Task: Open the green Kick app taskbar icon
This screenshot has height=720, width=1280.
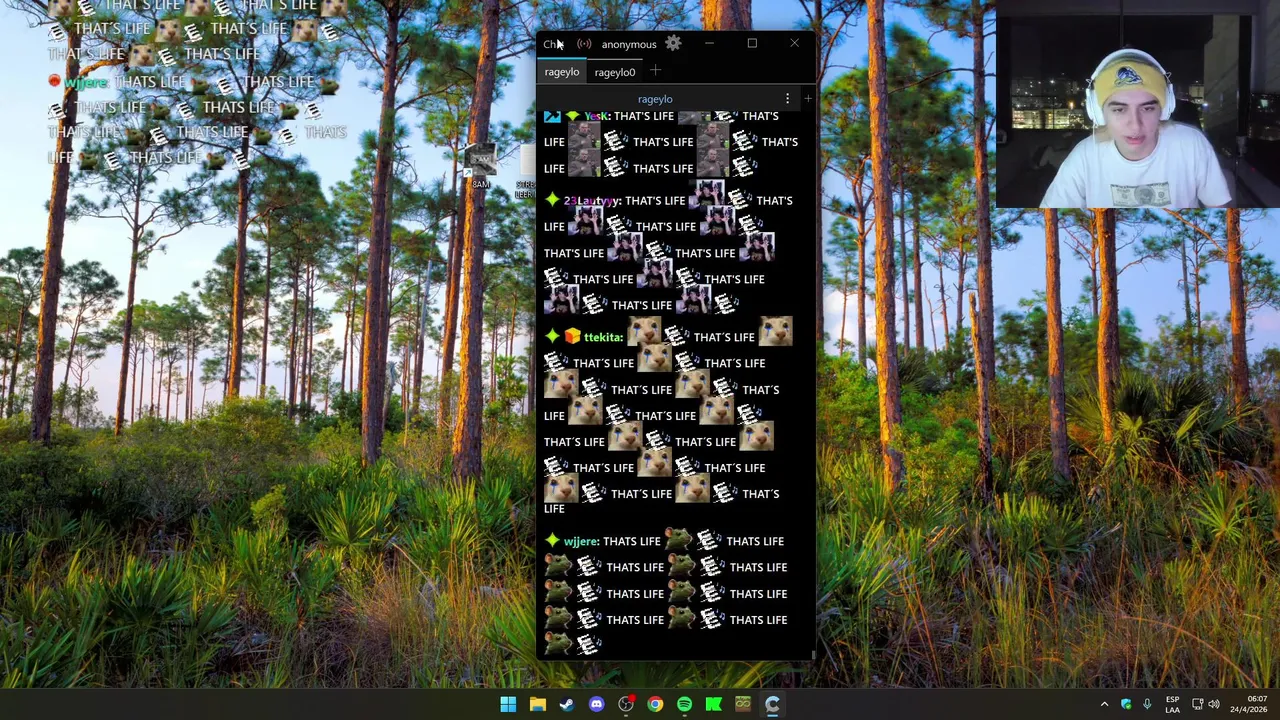Action: coord(714,704)
